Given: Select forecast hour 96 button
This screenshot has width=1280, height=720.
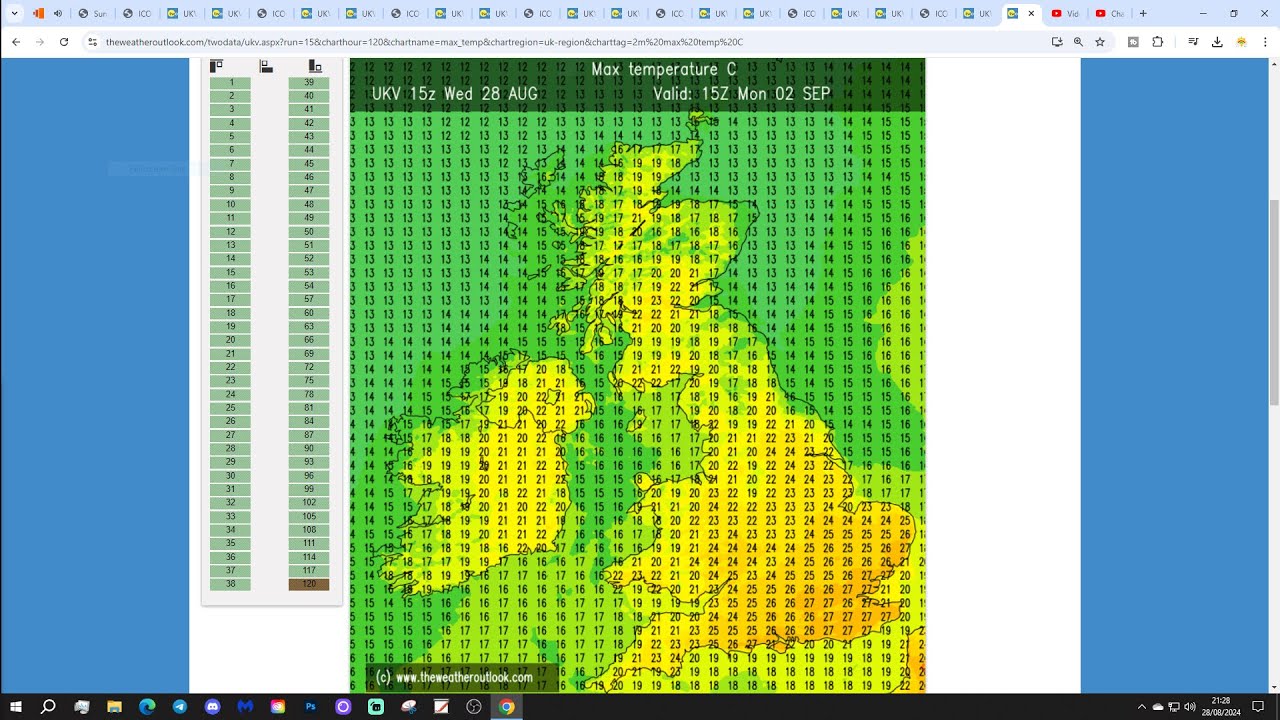Looking at the screenshot, I should [309, 476].
